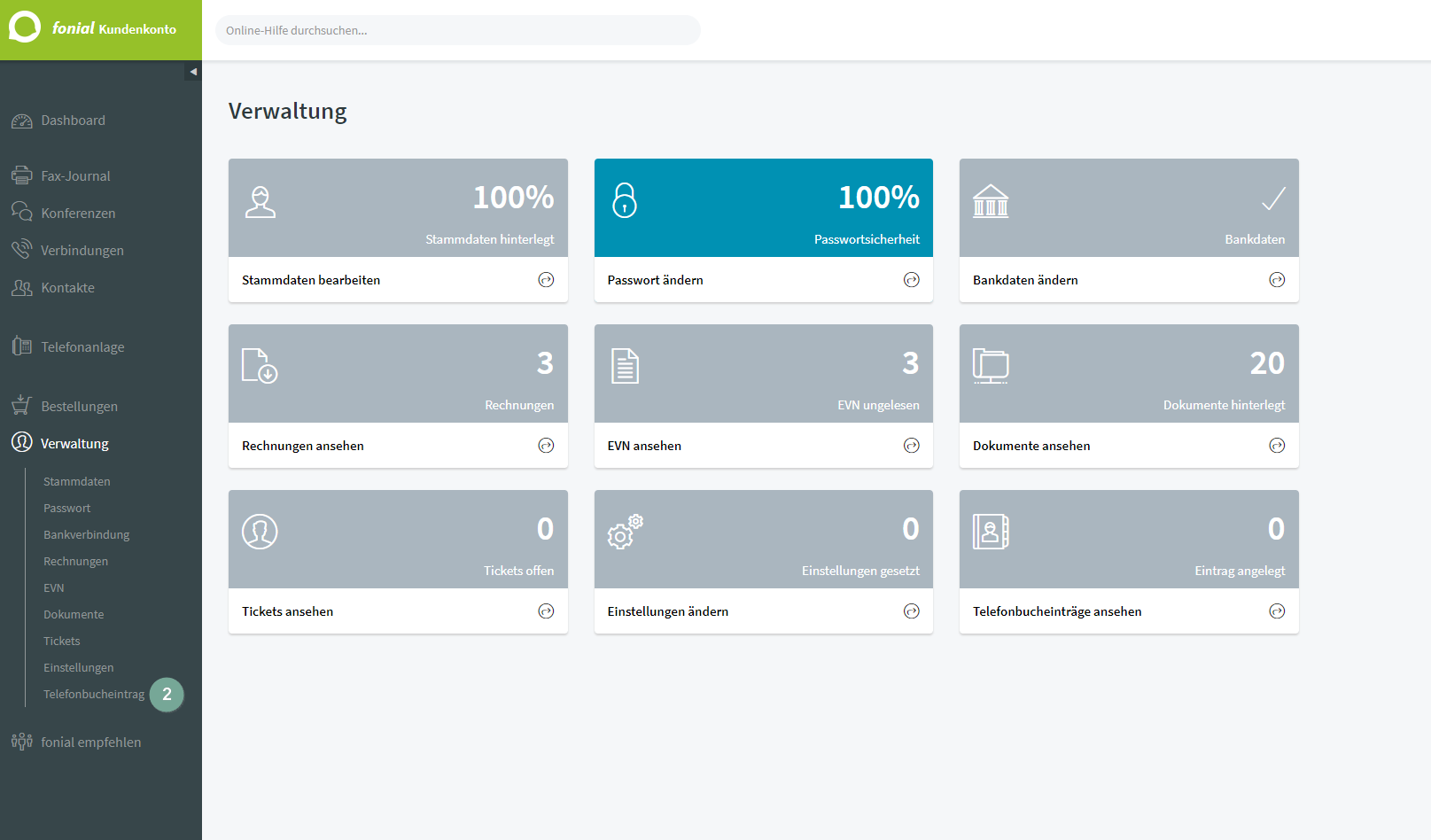Click the Verbindungen phone icon
The image size is (1431, 840).
pos(22,249)
